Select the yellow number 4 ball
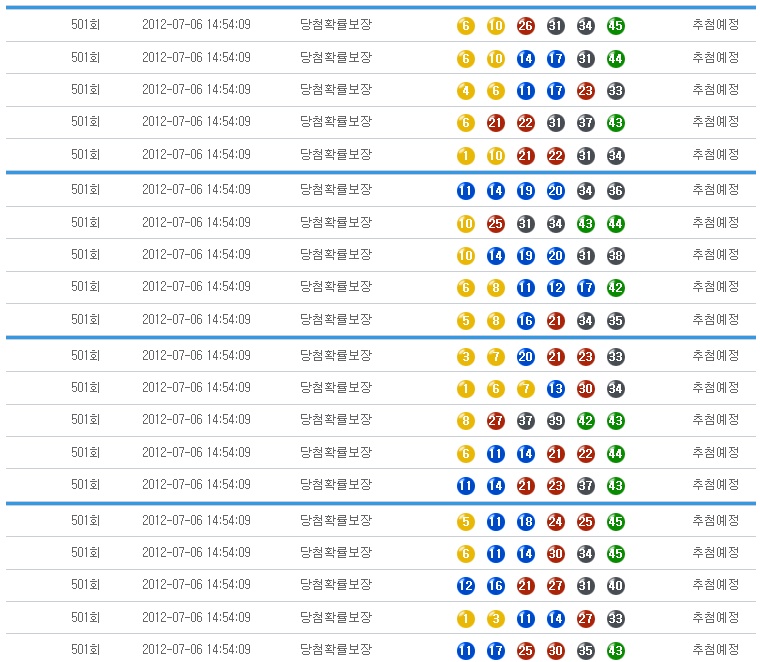The image size is (760, 662). pyautogui.click(x=465, y=91)
